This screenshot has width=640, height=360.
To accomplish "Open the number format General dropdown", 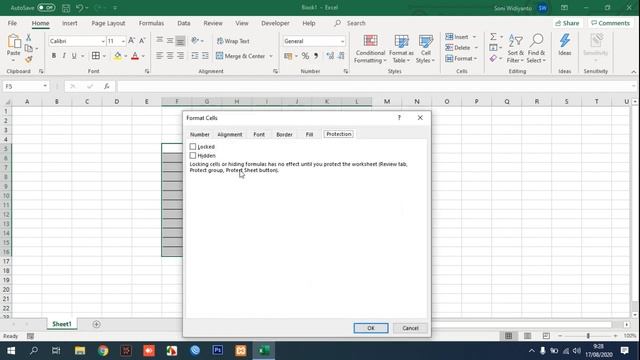I will pyautogui.click(x=342, y=41).
